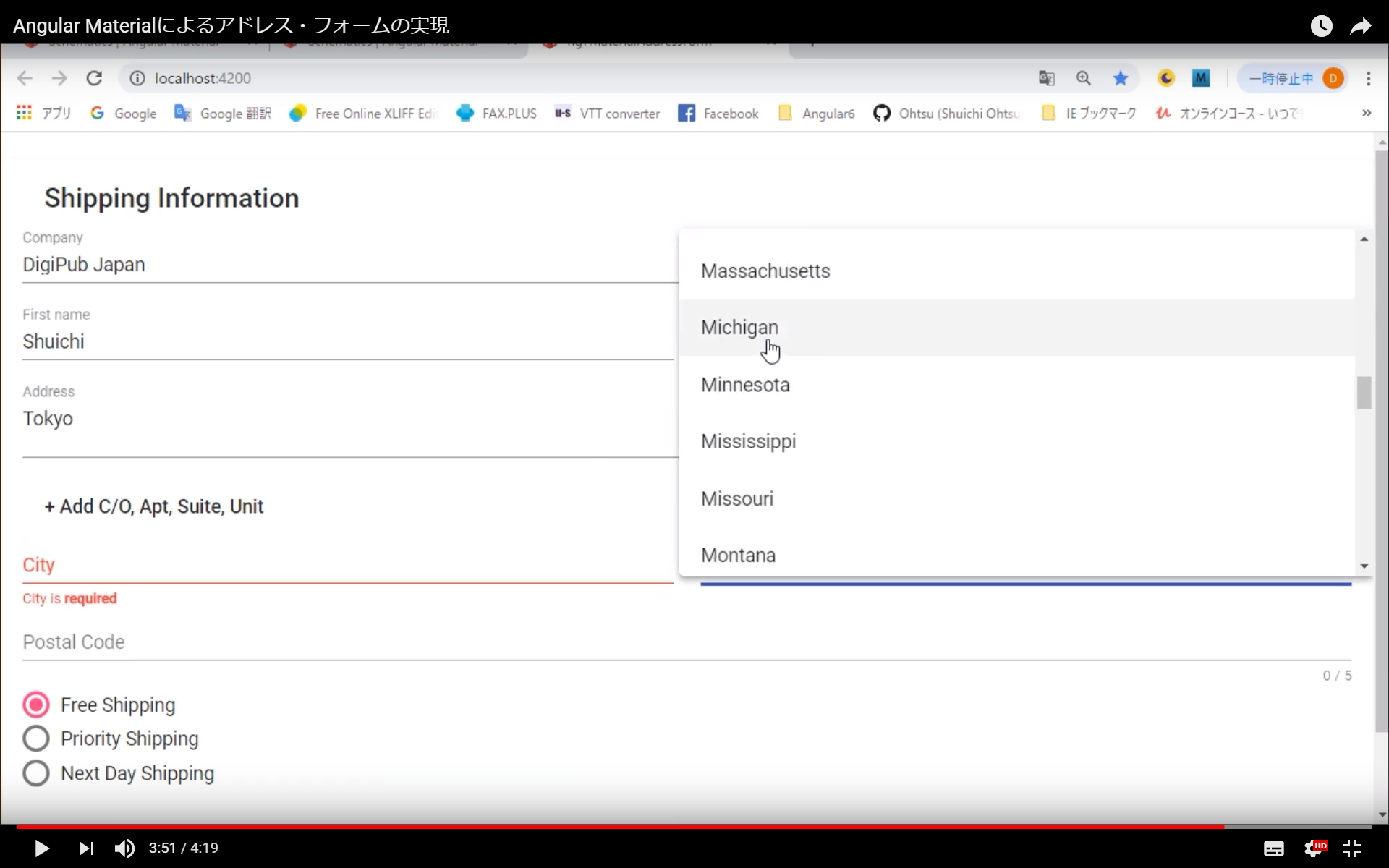Click the Share arrow icon
1389x868 pixels.
pos(1360,26)
